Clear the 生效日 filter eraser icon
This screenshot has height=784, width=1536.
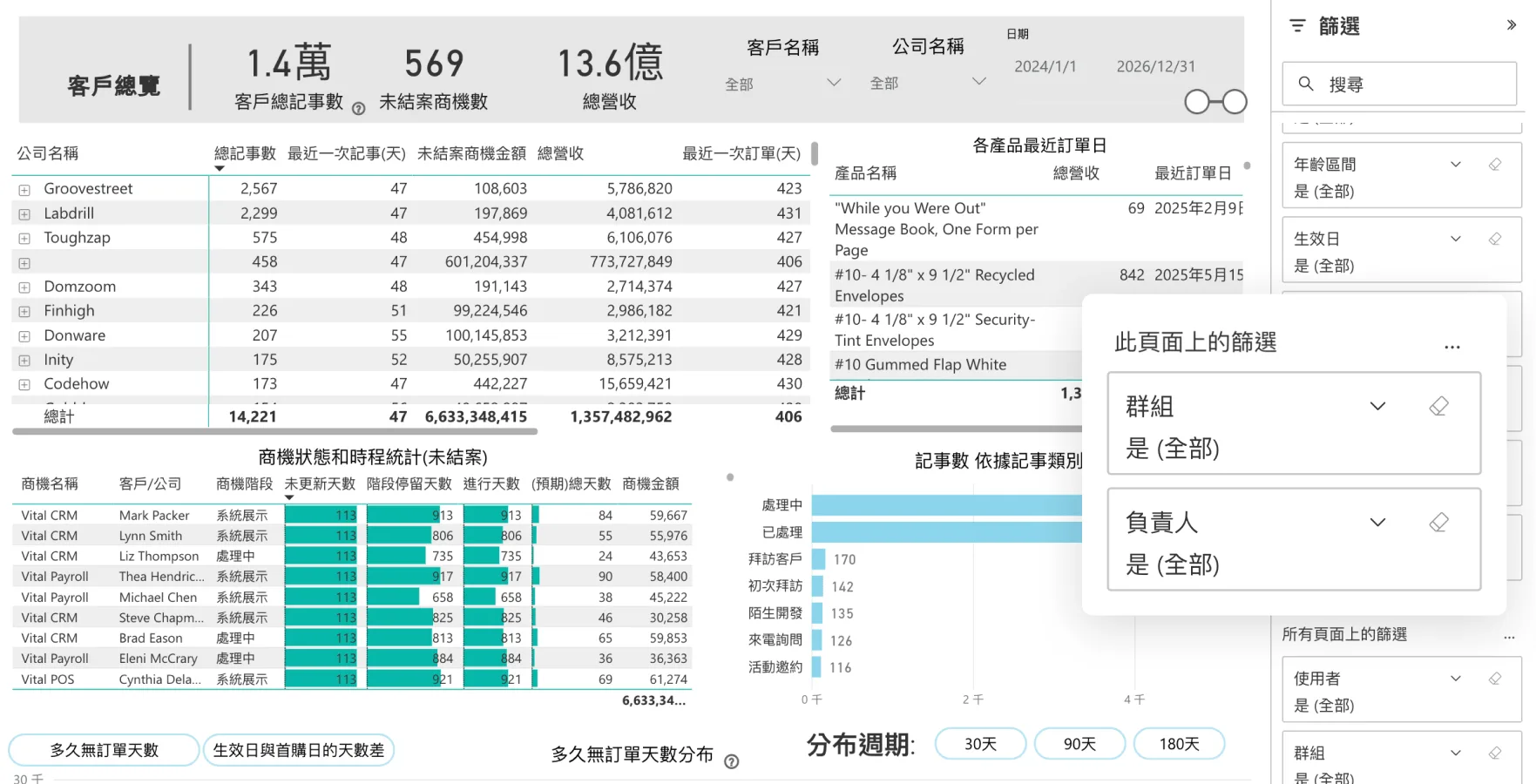click(x=1495, y=239)
